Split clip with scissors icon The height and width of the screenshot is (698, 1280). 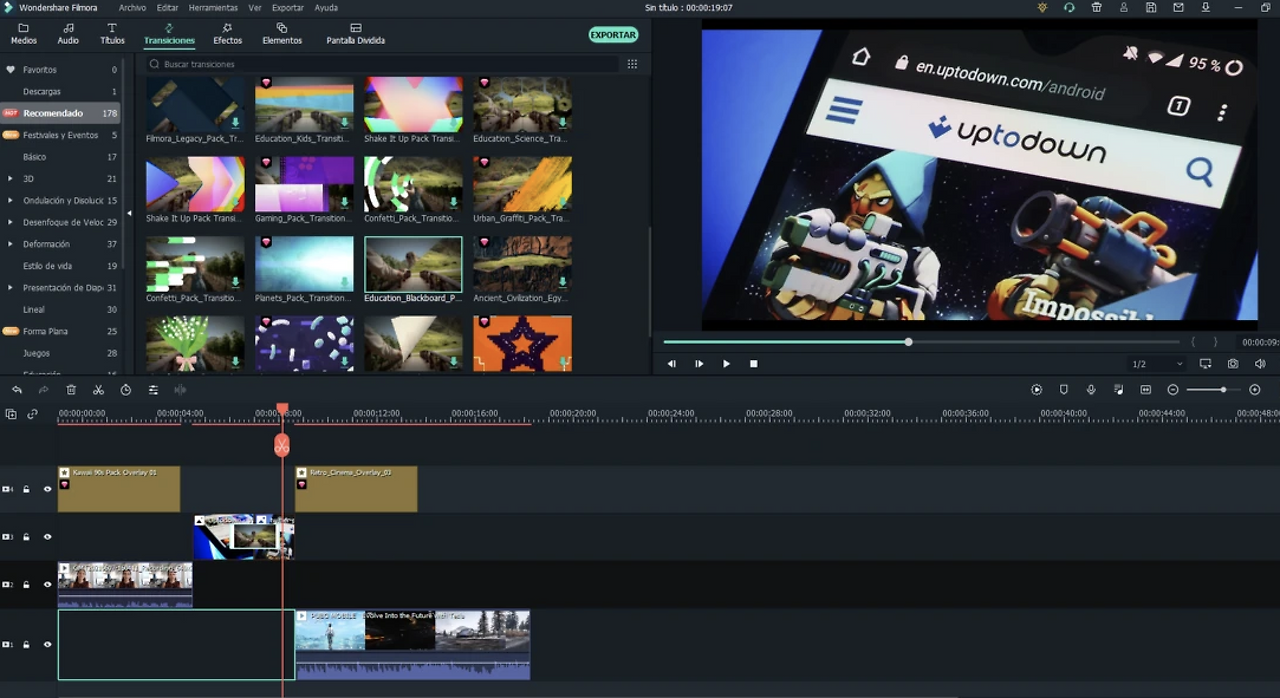point(98,390)
